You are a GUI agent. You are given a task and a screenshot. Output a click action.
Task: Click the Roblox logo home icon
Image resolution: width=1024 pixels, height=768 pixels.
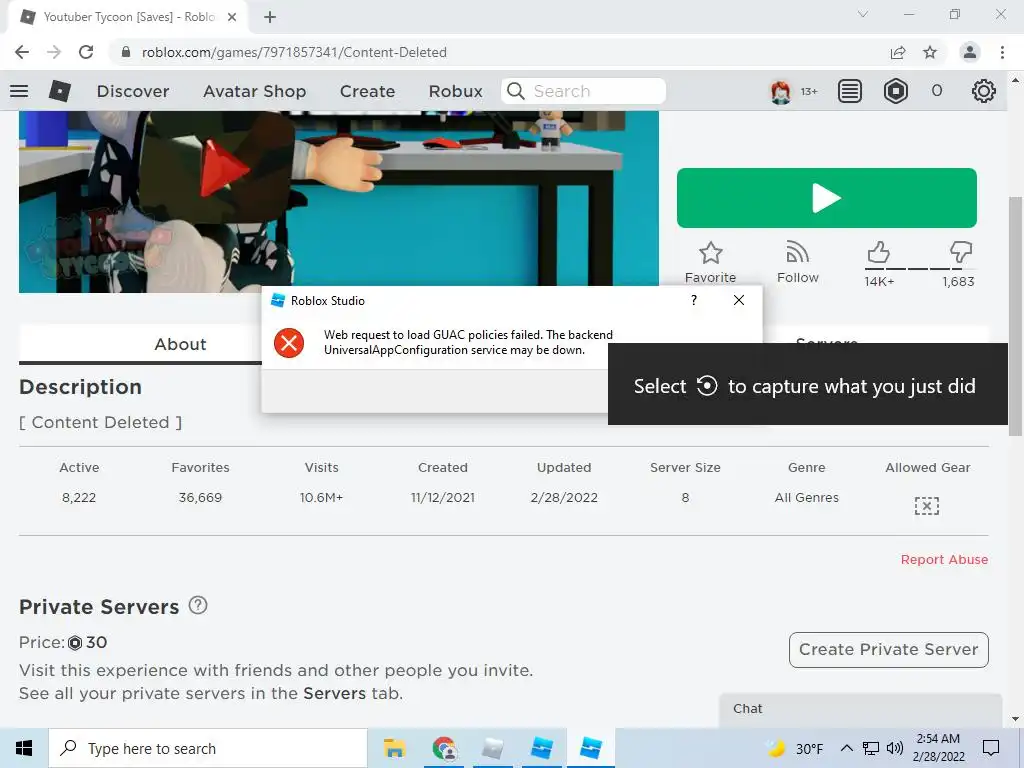coord(59,91)
